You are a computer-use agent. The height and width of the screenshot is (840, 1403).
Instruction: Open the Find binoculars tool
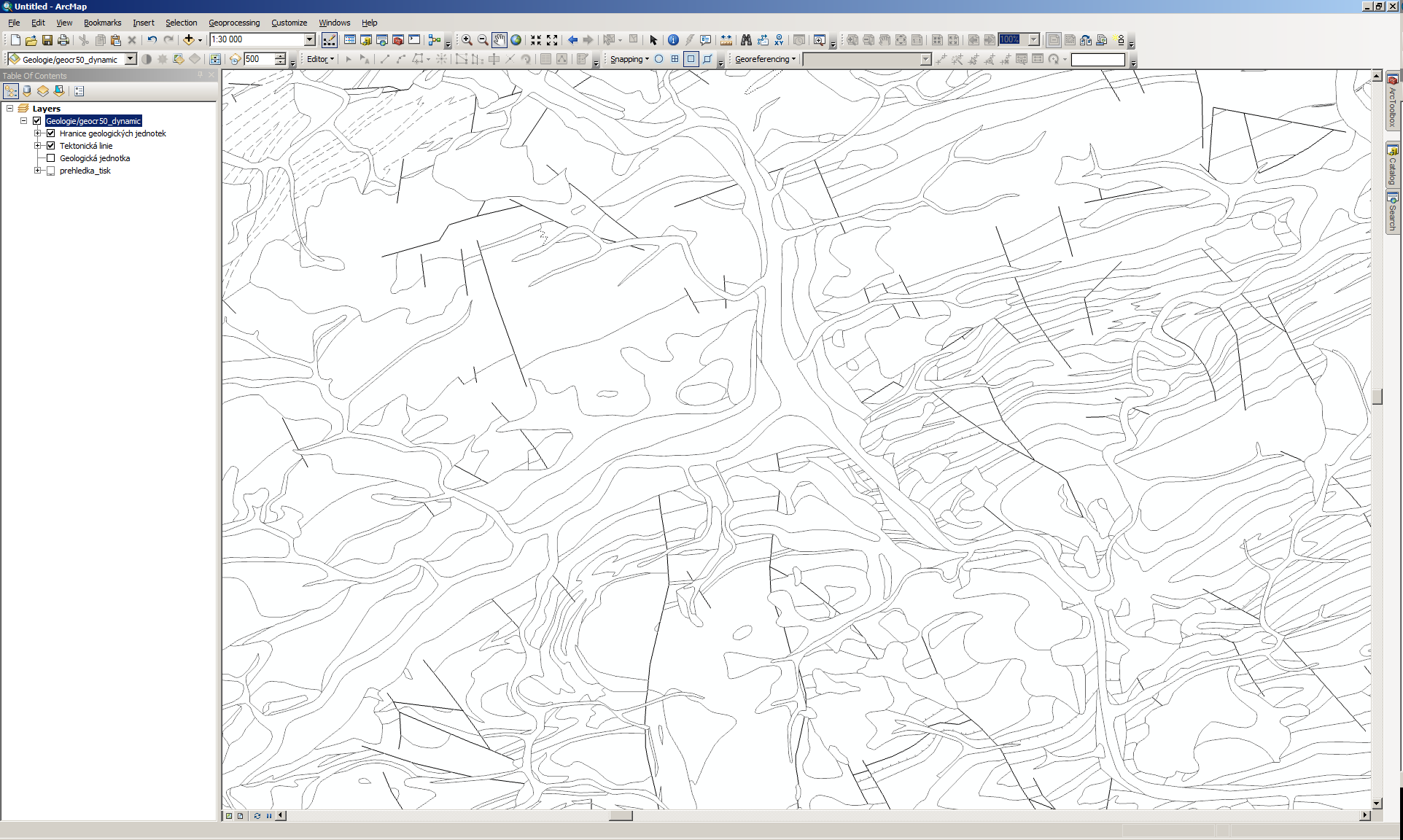click(746, 40)
